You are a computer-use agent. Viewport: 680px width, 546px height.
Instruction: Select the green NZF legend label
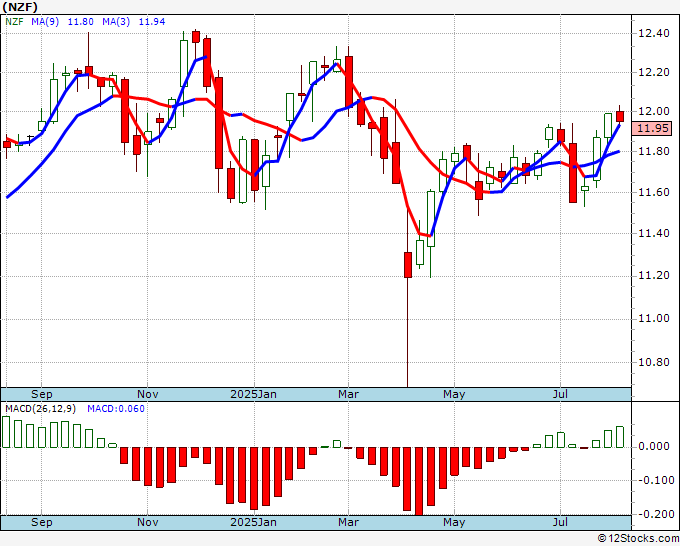14,22
